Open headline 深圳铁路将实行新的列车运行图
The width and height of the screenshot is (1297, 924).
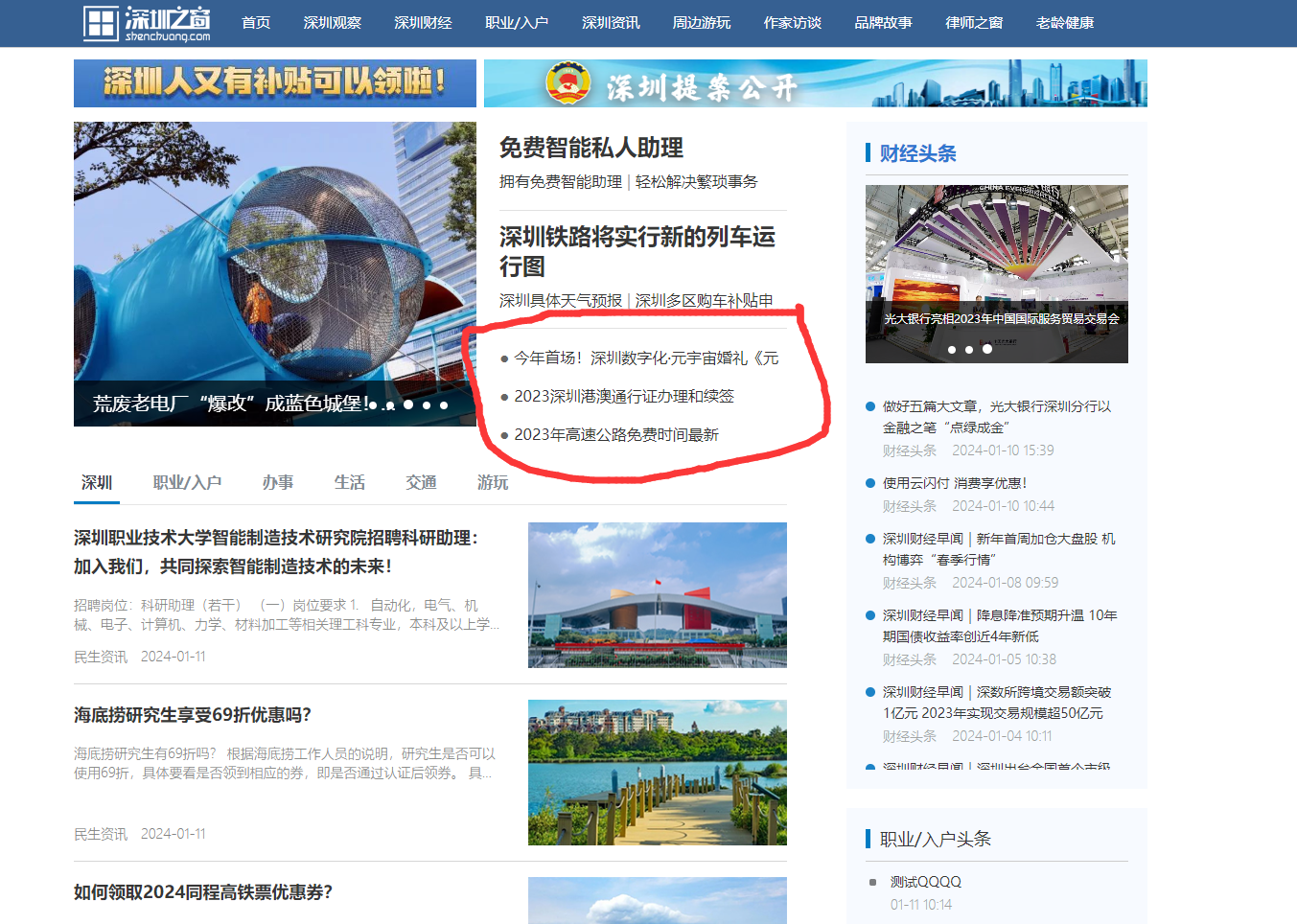tap(637, 251)
